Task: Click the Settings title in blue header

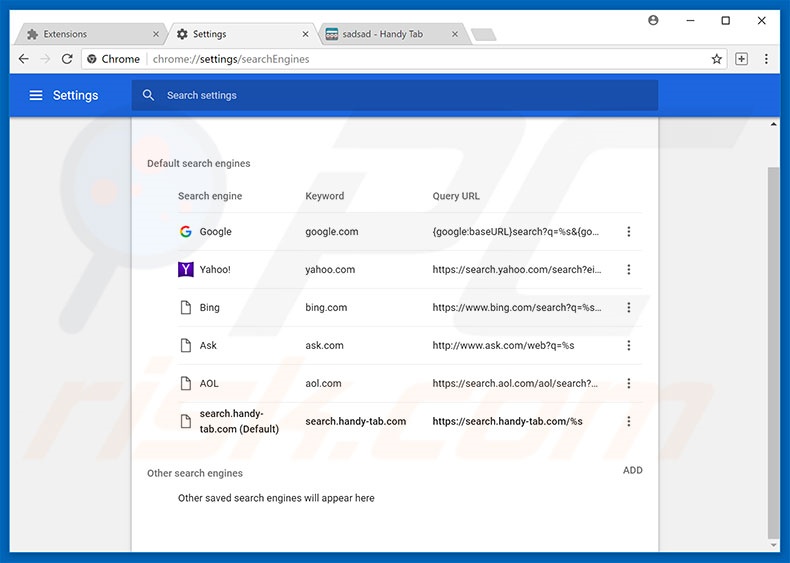Action: (x=76, y=95)
